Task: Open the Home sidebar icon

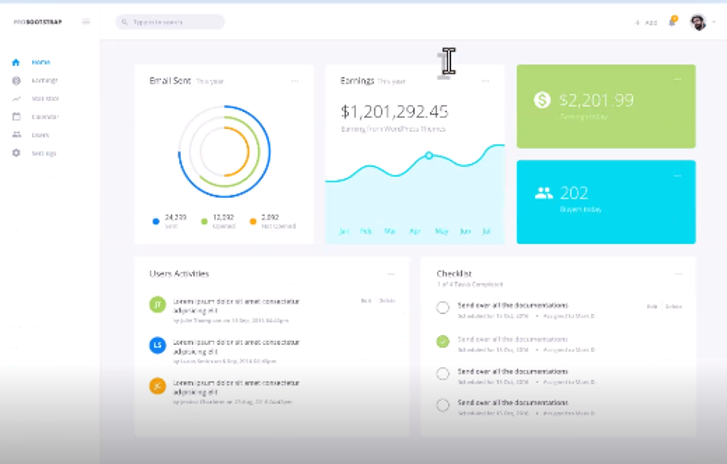Action: (x=16, y=62)
